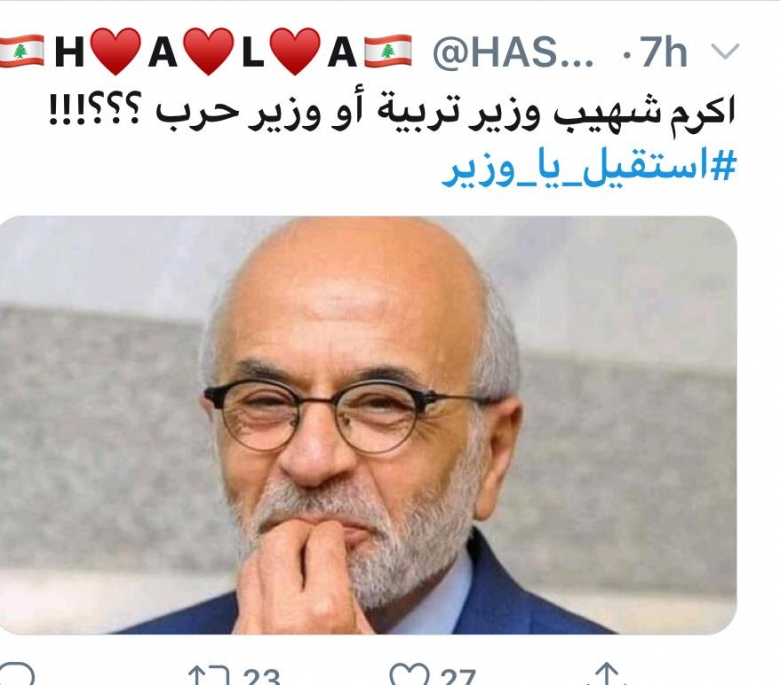This screenshot has width=780, height=685.
Task: Open the blue Arabic hashtag #استقيل_يا_وزير
Action: [588, 169]
